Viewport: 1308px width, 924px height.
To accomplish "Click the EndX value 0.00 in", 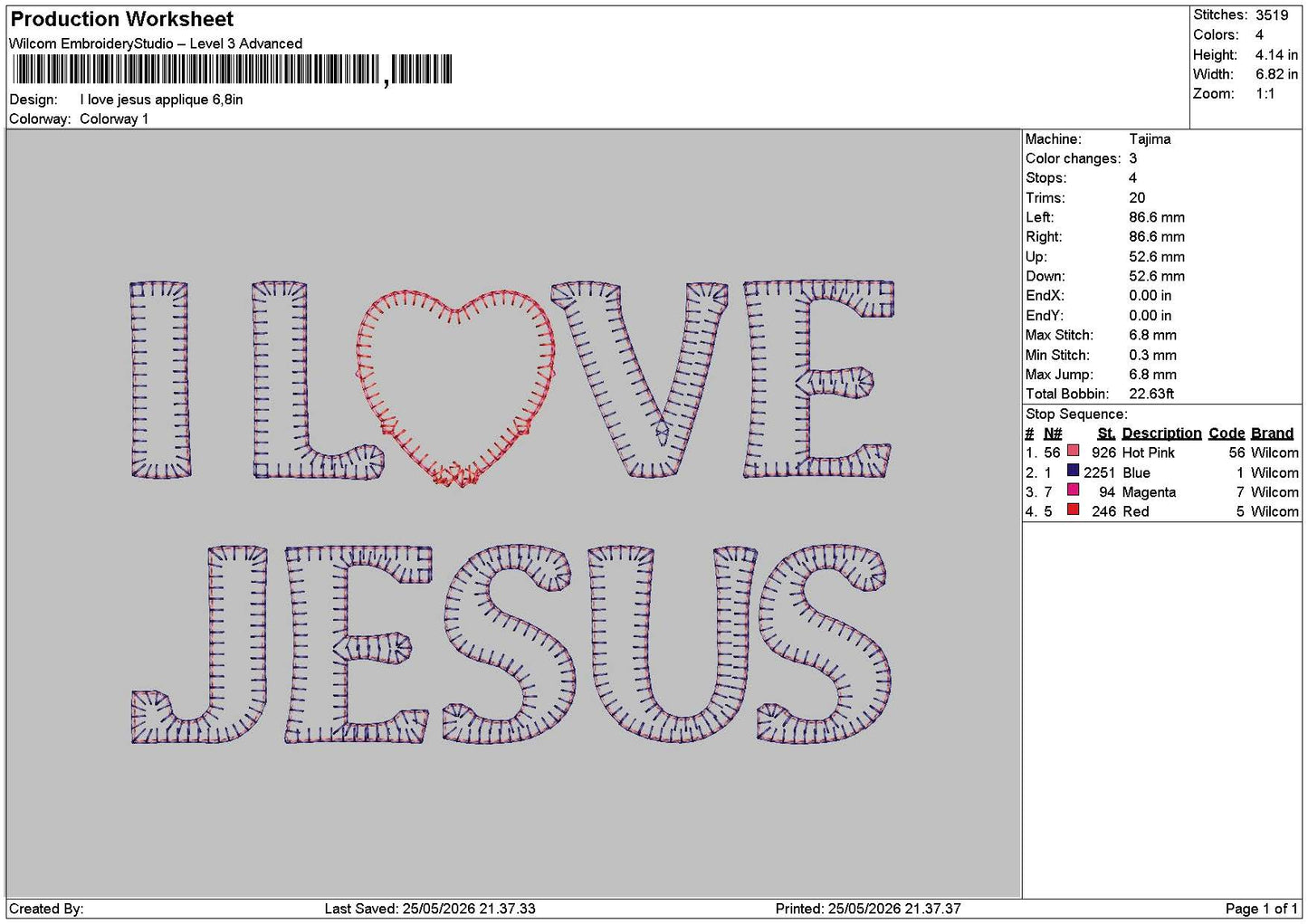I will coord(1150,296).
